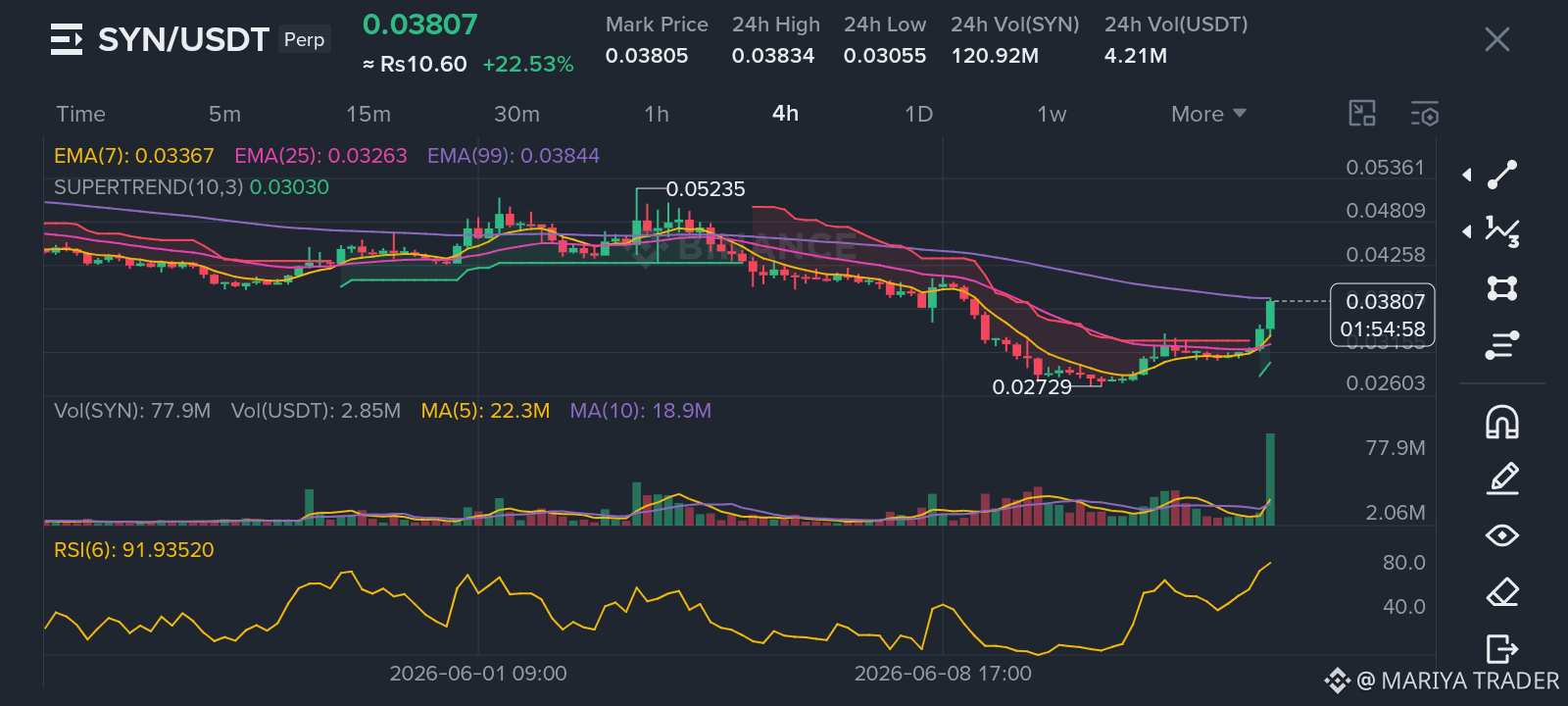Click the 24h Vol(SYN) 120.92M value
The width and height of the screenshot is (1568, 706).
coord(995,56)
